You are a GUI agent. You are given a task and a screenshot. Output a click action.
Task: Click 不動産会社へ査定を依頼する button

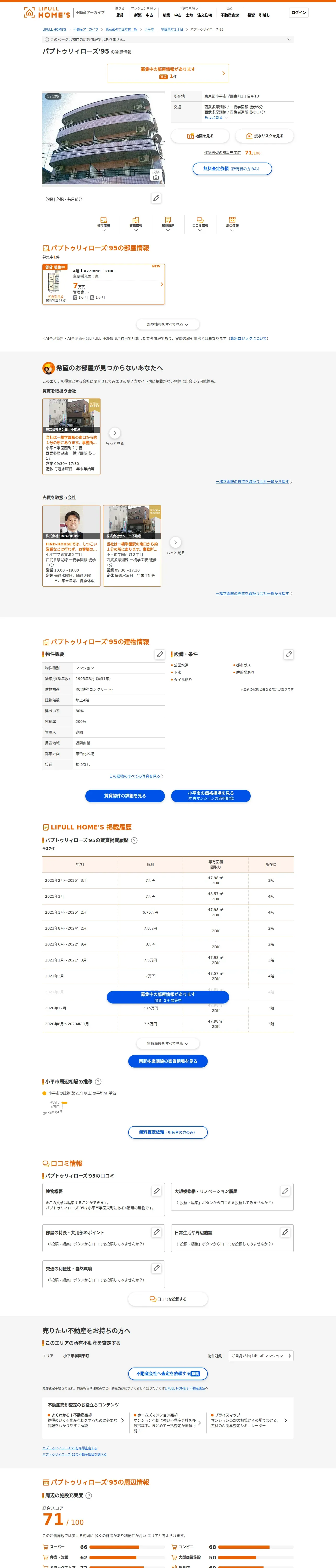pos(168,1374)
